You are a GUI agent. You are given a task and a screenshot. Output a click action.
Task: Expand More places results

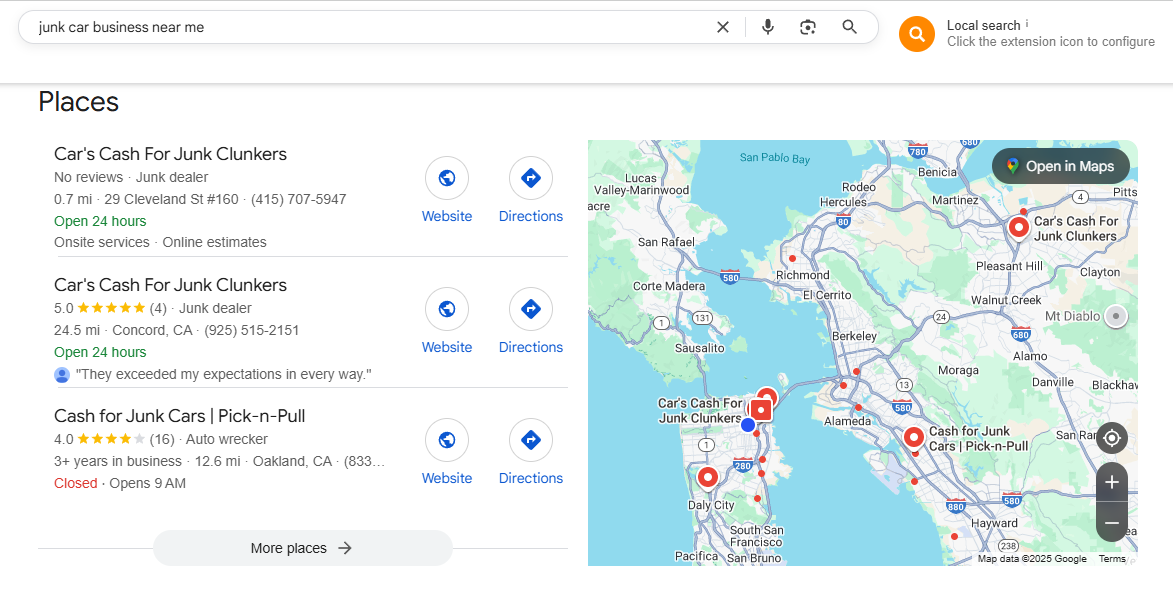pyautogui.click(x=302, y=548)
